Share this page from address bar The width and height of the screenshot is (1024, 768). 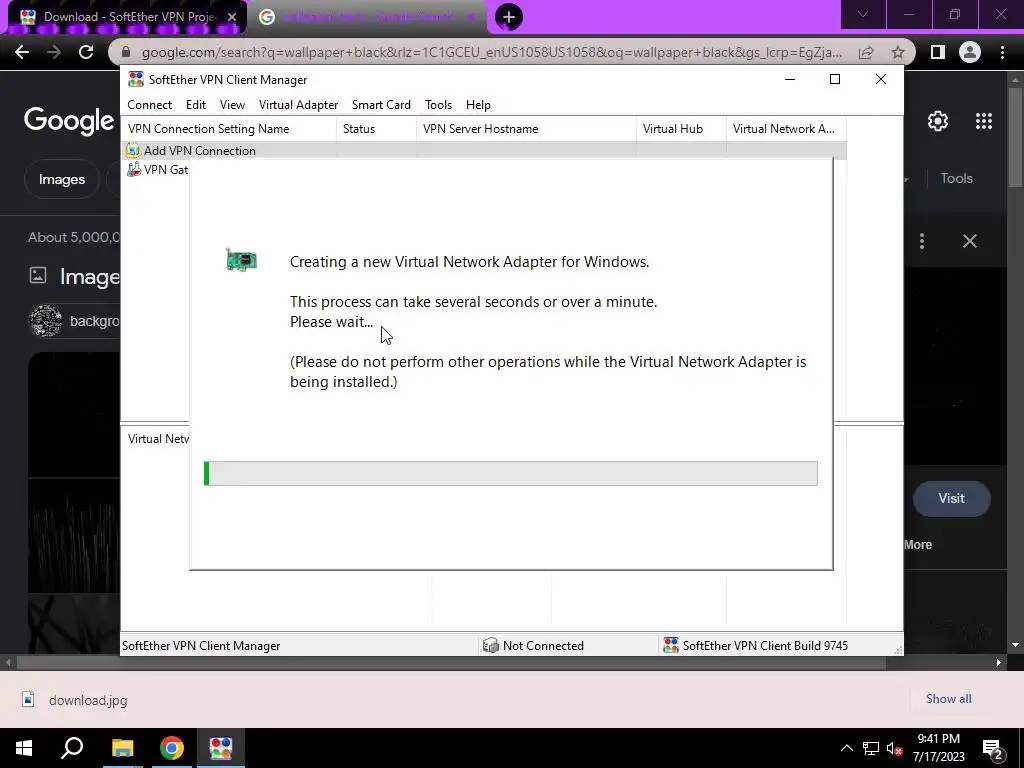866,52
